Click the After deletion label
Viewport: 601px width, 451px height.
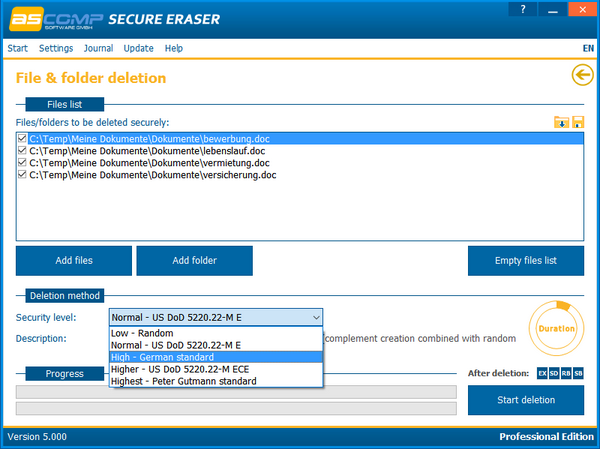point(498,373)
